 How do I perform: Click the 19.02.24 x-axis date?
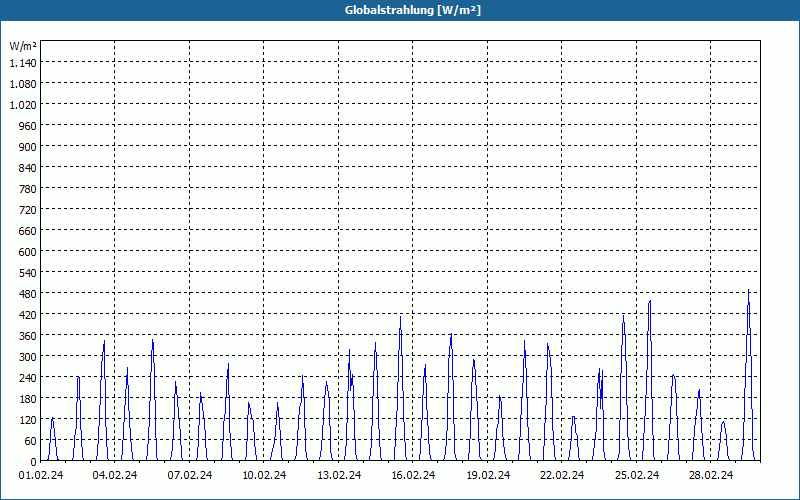tap(488, 476)
